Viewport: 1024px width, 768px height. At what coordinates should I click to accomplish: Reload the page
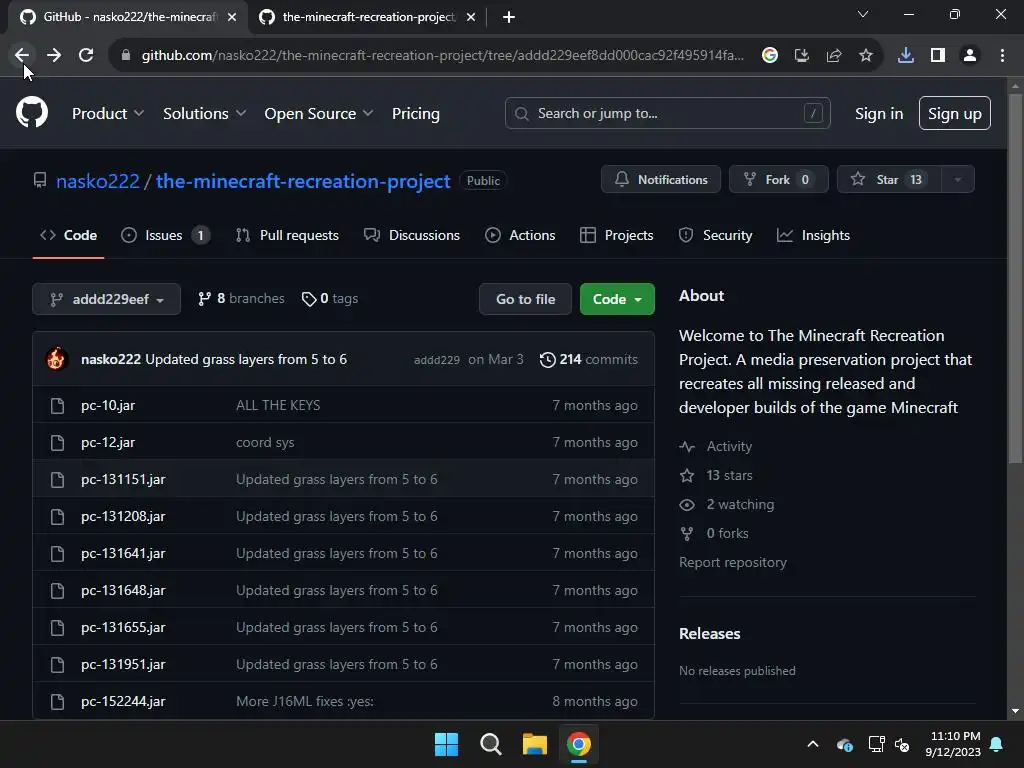[86, 56]
